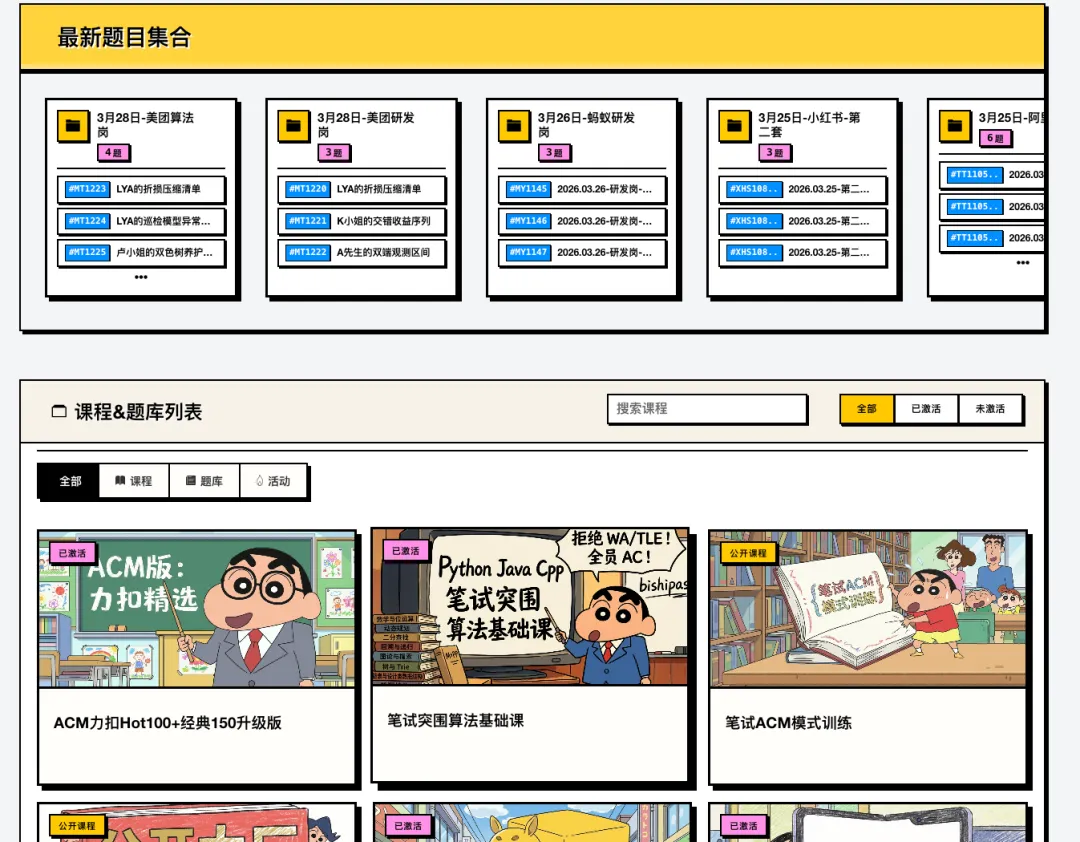Click the folder icon of 3月28日-美团算法岗

click(x=73, y=126)
